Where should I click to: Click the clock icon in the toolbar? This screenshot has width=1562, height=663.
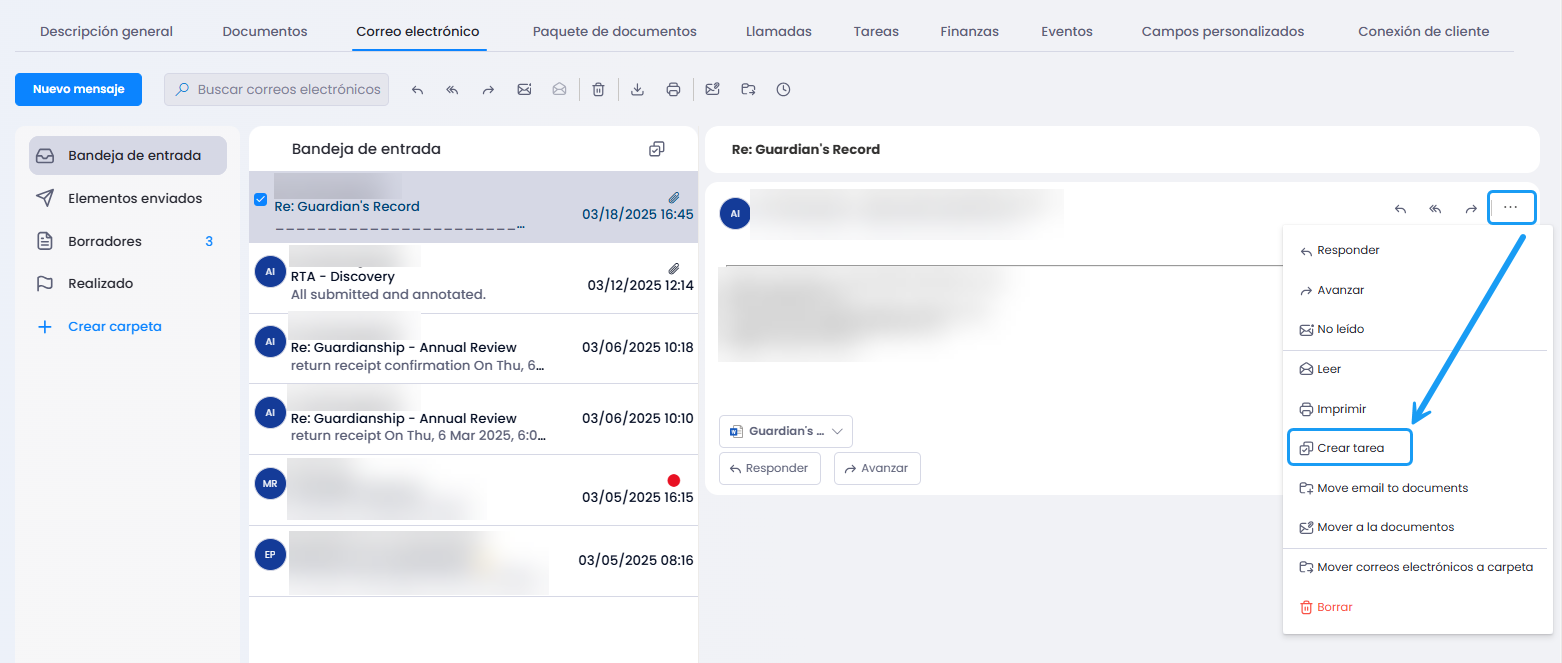[783, 90]
